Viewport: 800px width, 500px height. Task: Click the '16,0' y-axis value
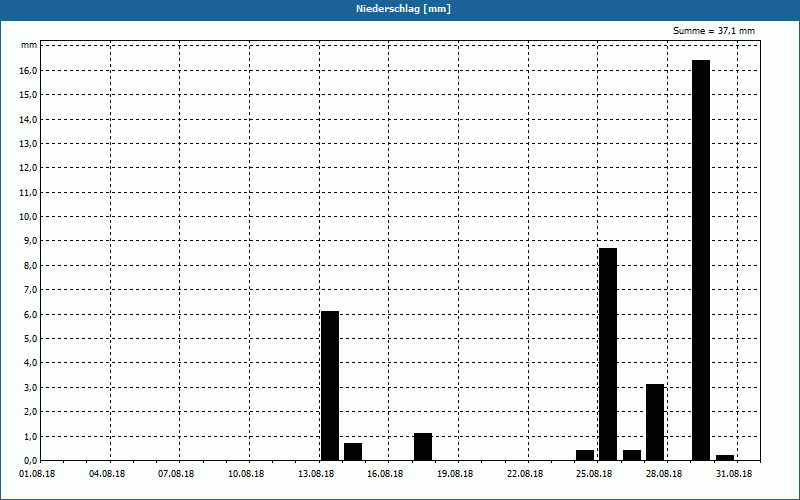point(29,70)
